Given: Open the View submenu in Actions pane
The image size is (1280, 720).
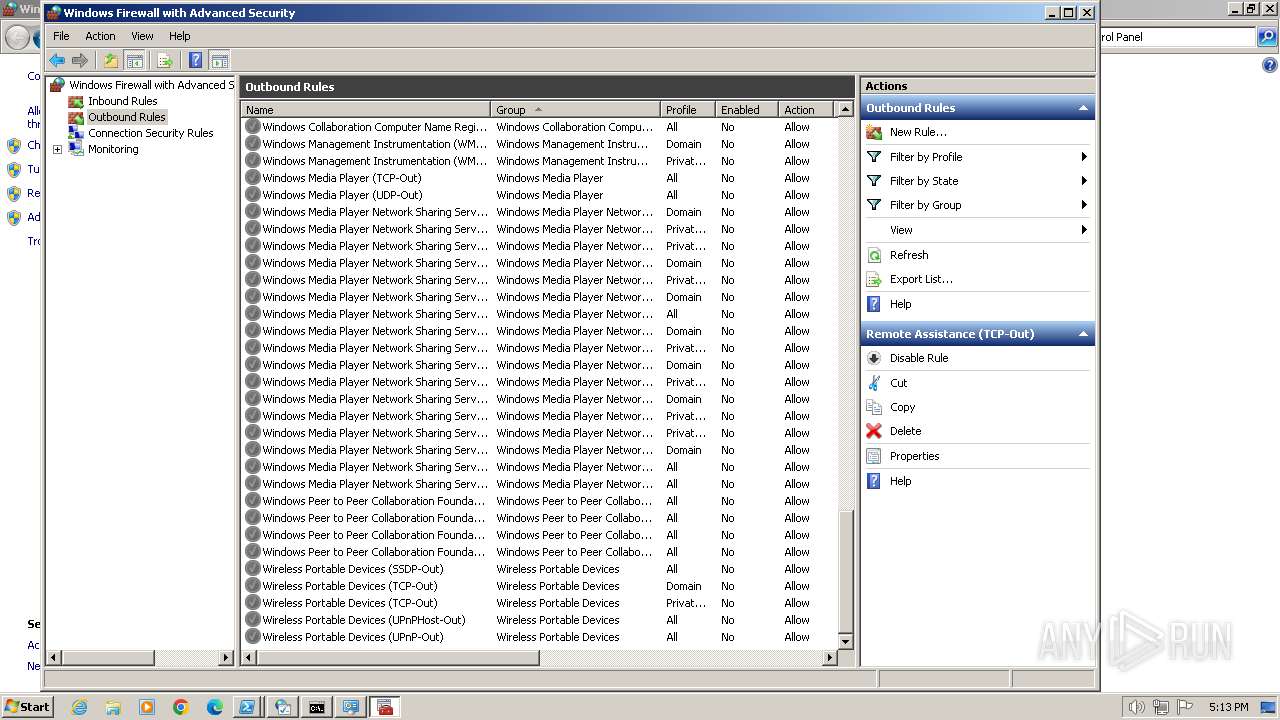Looking at the screenshot, I should [901, 230].
